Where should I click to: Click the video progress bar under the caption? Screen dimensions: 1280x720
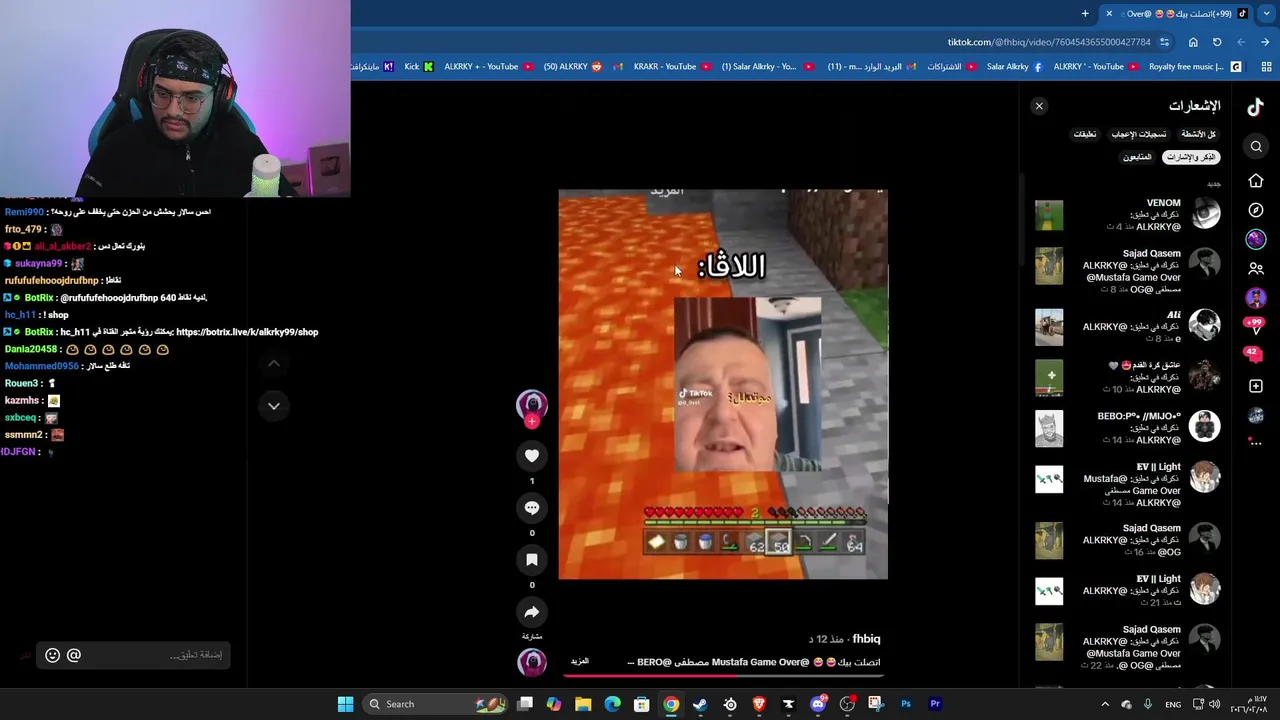(723, 676)
